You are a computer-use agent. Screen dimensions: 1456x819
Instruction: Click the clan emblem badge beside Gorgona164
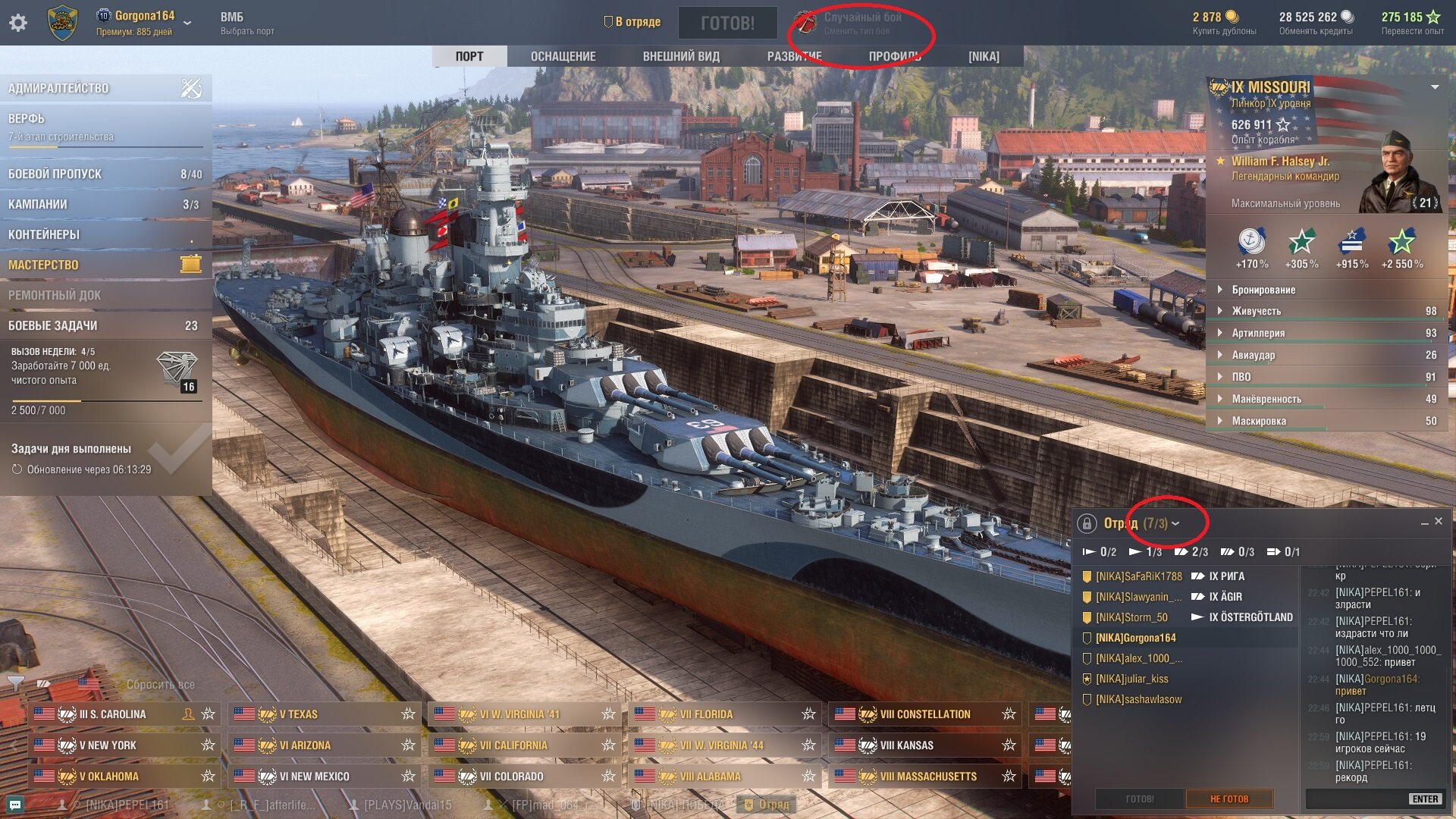(62, 23)
